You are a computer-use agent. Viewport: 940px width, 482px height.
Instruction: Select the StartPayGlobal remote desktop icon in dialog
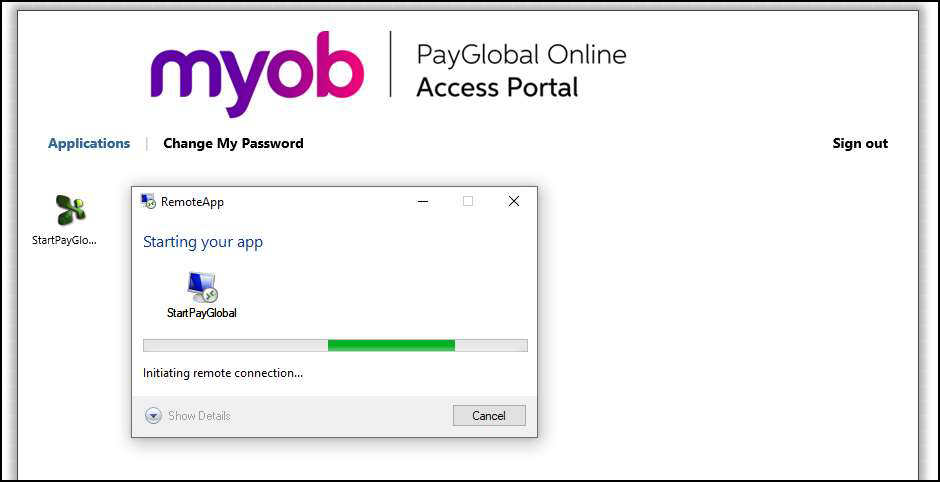click(x=202, y=287)
